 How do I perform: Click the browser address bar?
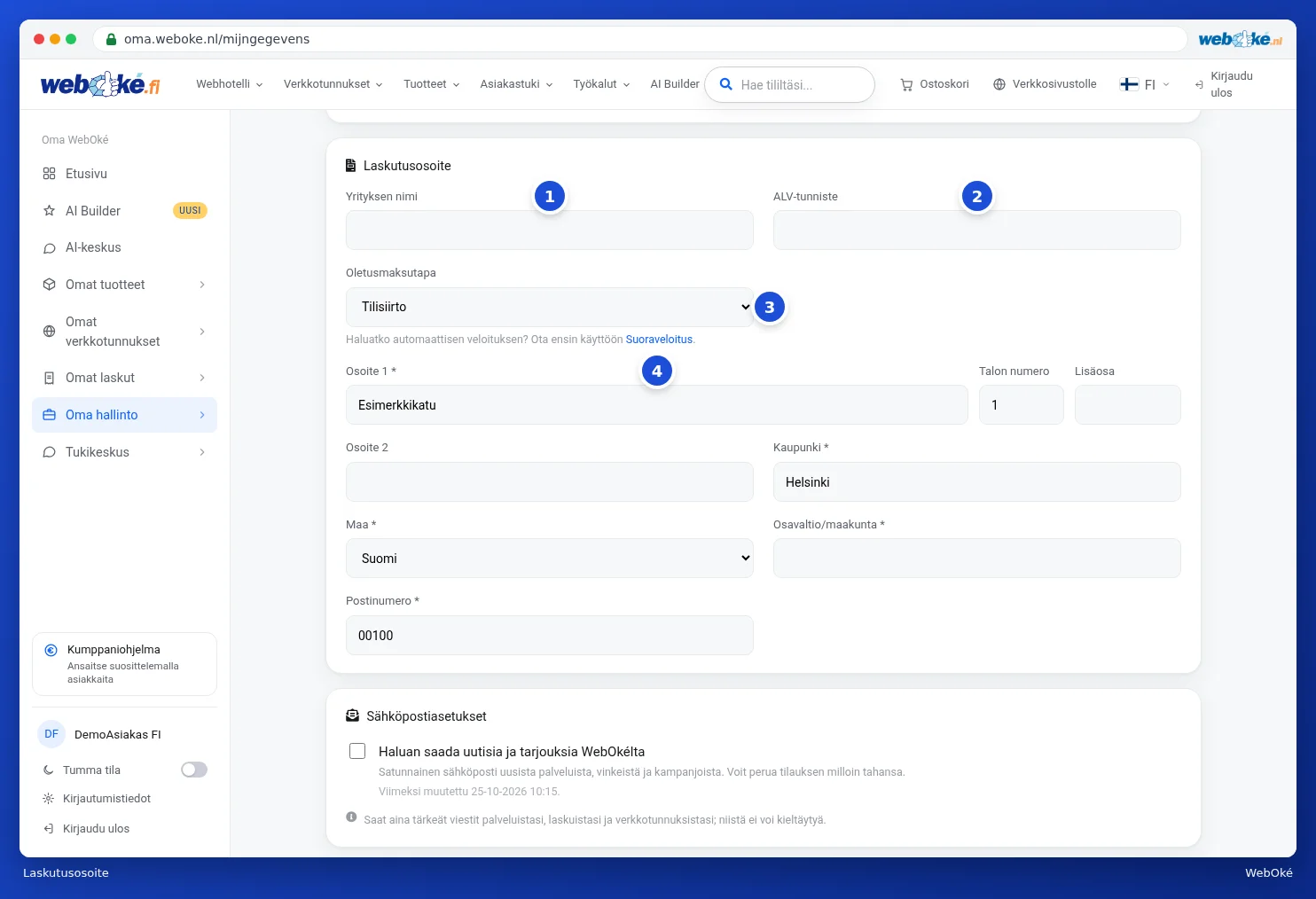pos(639,39)
